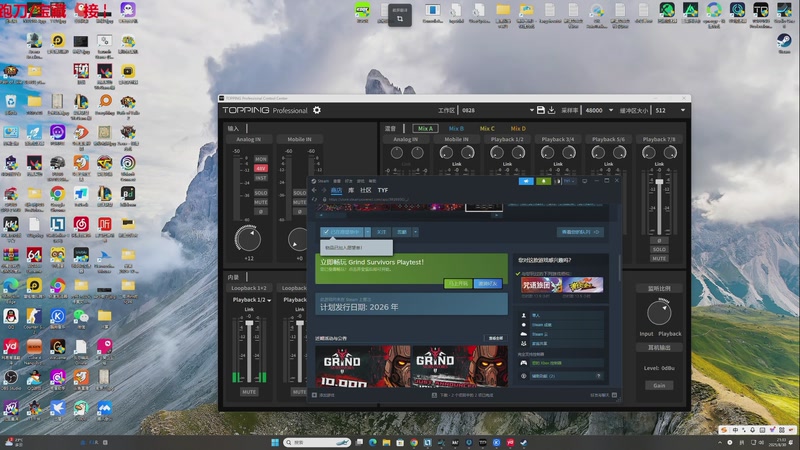Click the Loopback Playback 1/2 fader handle
Viewport: 800px width, 450px height.
(249, 323)
